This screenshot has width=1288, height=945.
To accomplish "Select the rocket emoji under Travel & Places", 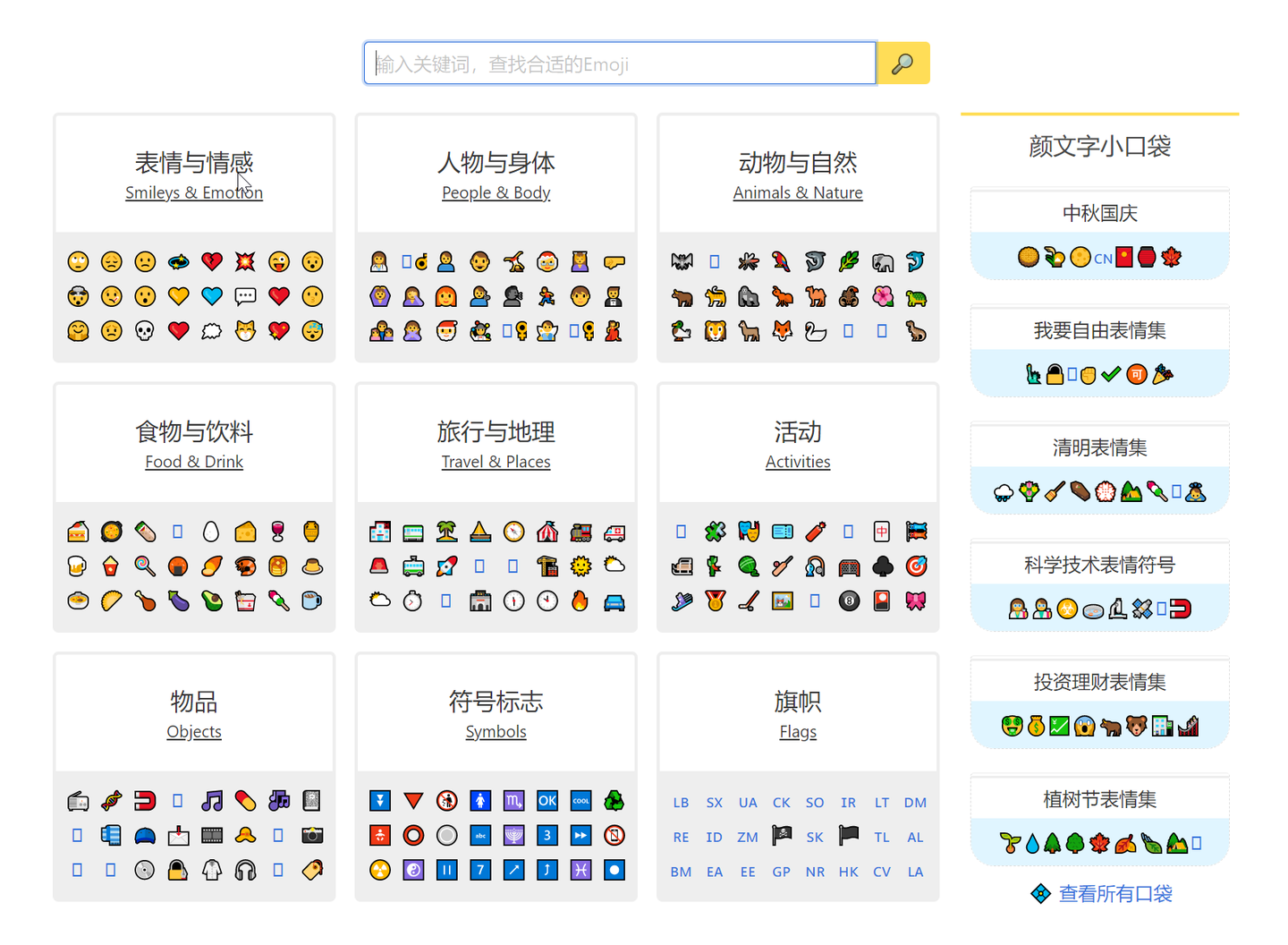I will [446, 566].
